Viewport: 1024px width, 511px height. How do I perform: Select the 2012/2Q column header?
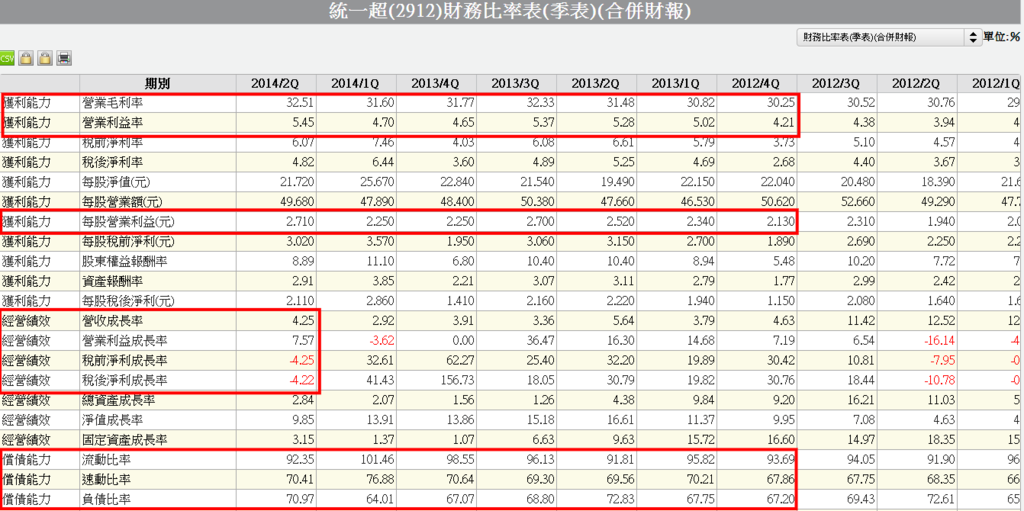(x=917, y=84)
